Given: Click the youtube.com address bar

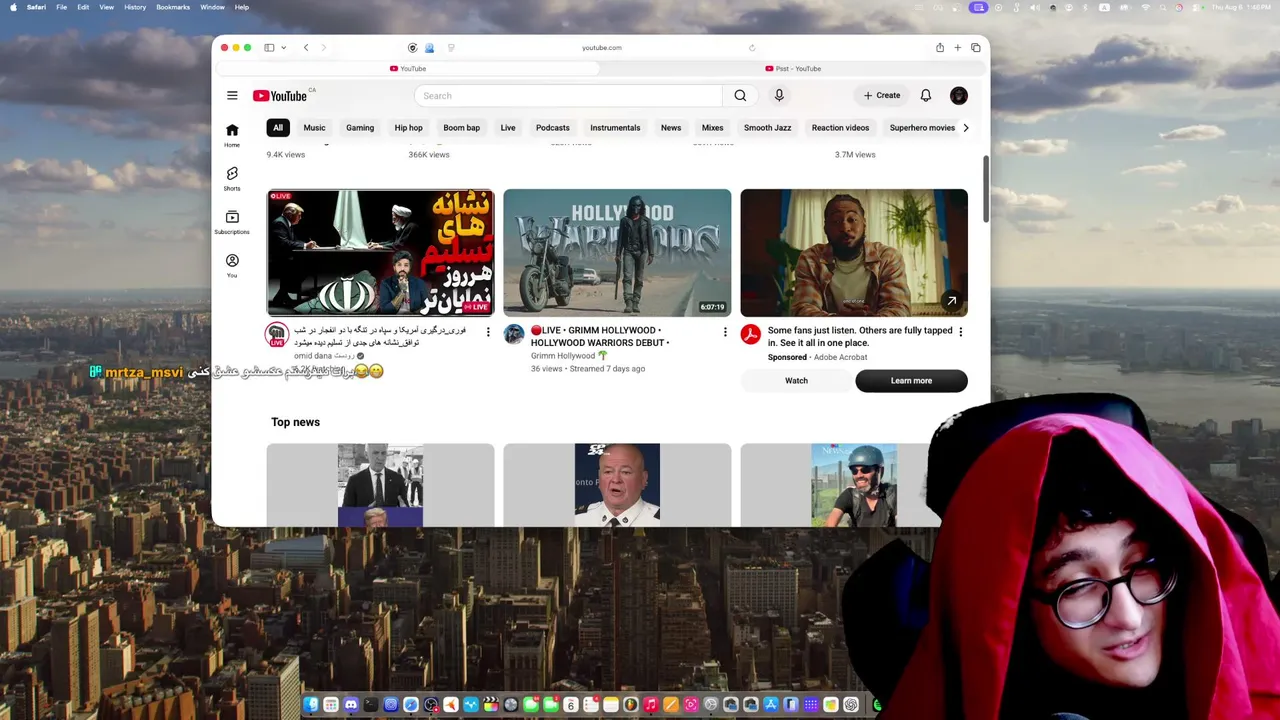Looking at the screenshot, I should tap(601, 48).
